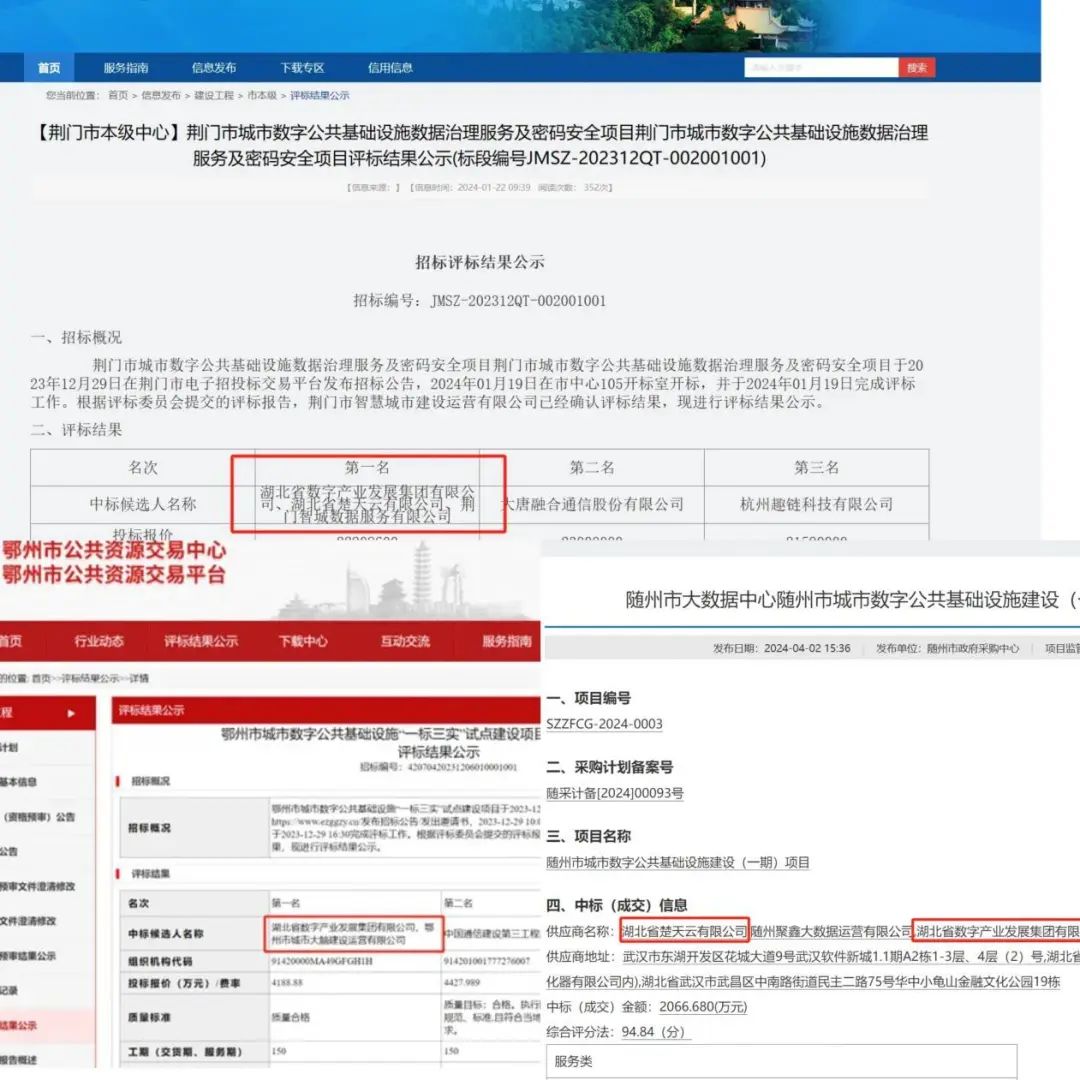Image resolution: width=1080 pixels, height=1080 pixels.
Task: Open 服务指南 in the red Ezhou navigation bar
Action: click(x=507, y=641)
